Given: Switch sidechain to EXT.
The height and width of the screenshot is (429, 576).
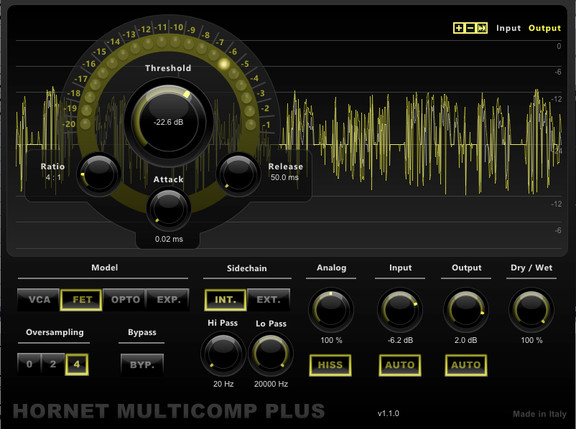Looking at the screenshot, I should (269, 300).
